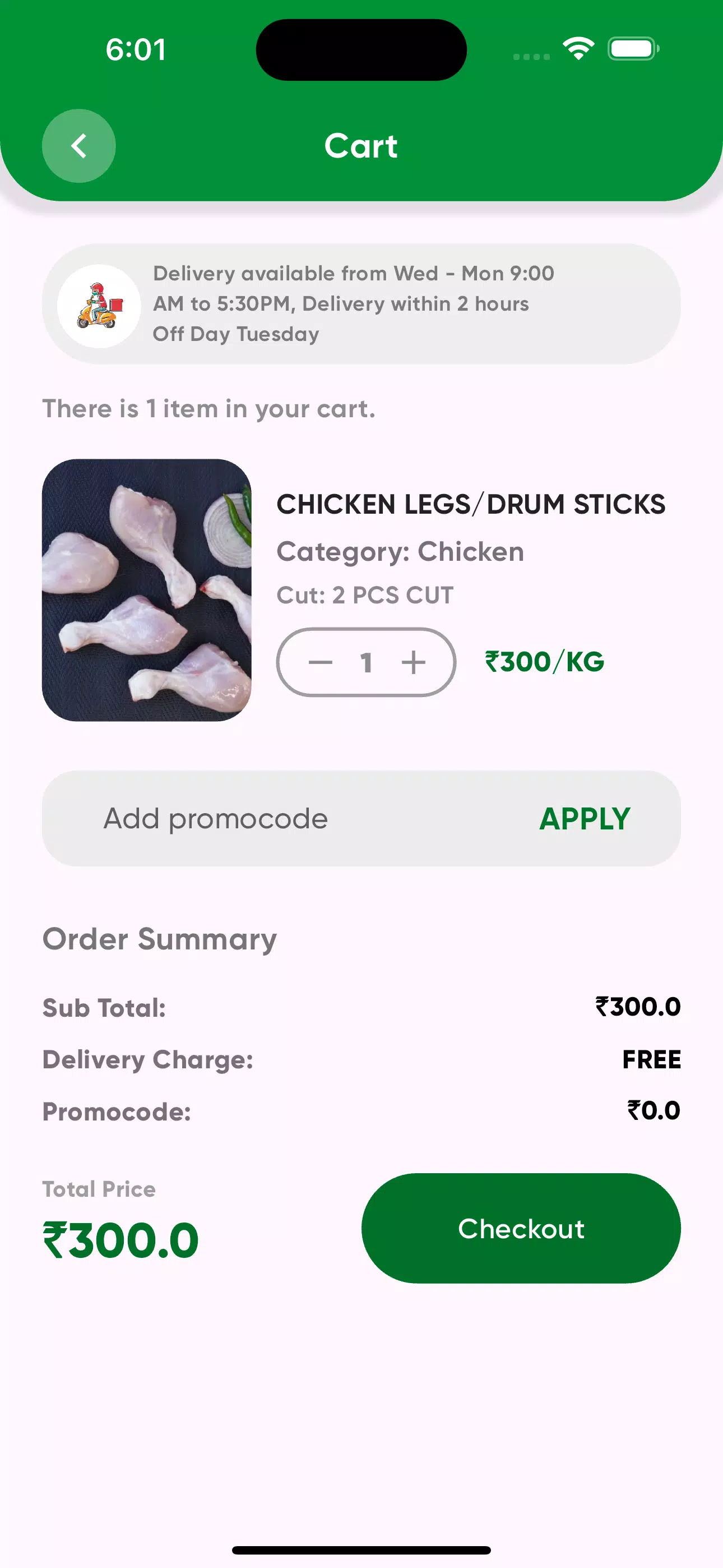Tap the total price ₹300.0 amount
This screenshot has width=723, height=1568.
click(121, 1240)
